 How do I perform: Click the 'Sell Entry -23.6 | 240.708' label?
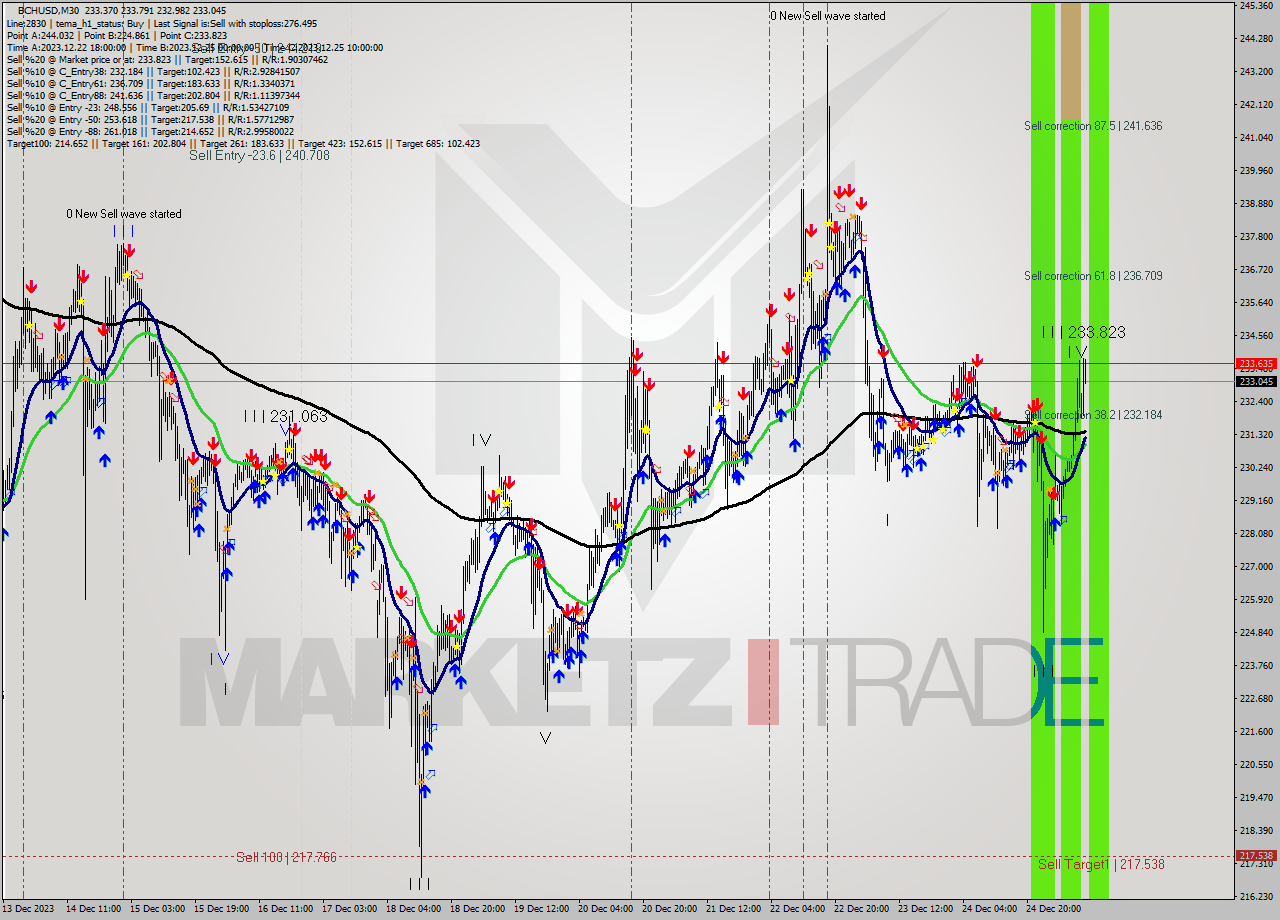coord(260,156)
